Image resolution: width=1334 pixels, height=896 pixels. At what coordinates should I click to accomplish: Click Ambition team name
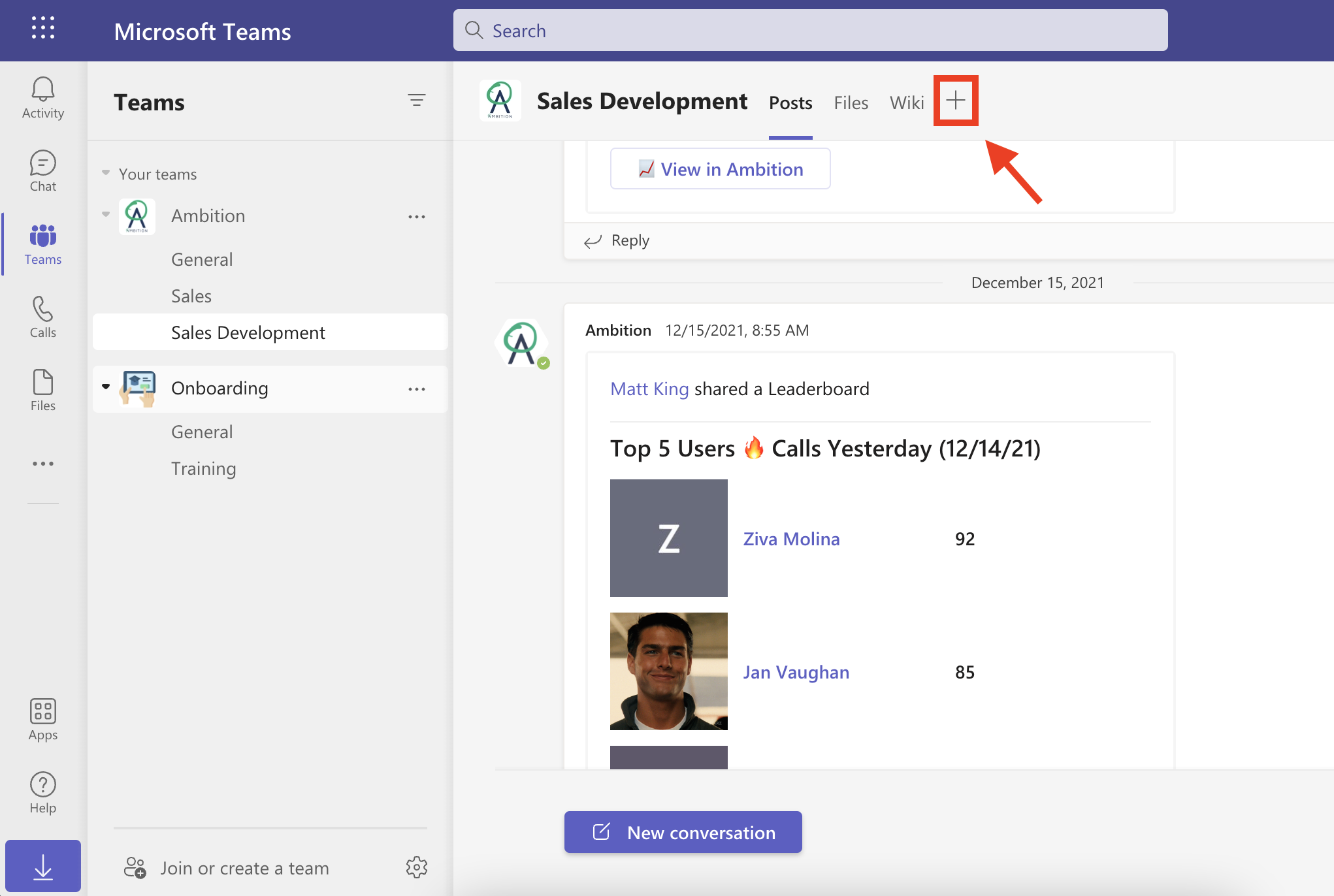[x=208, y=216]
